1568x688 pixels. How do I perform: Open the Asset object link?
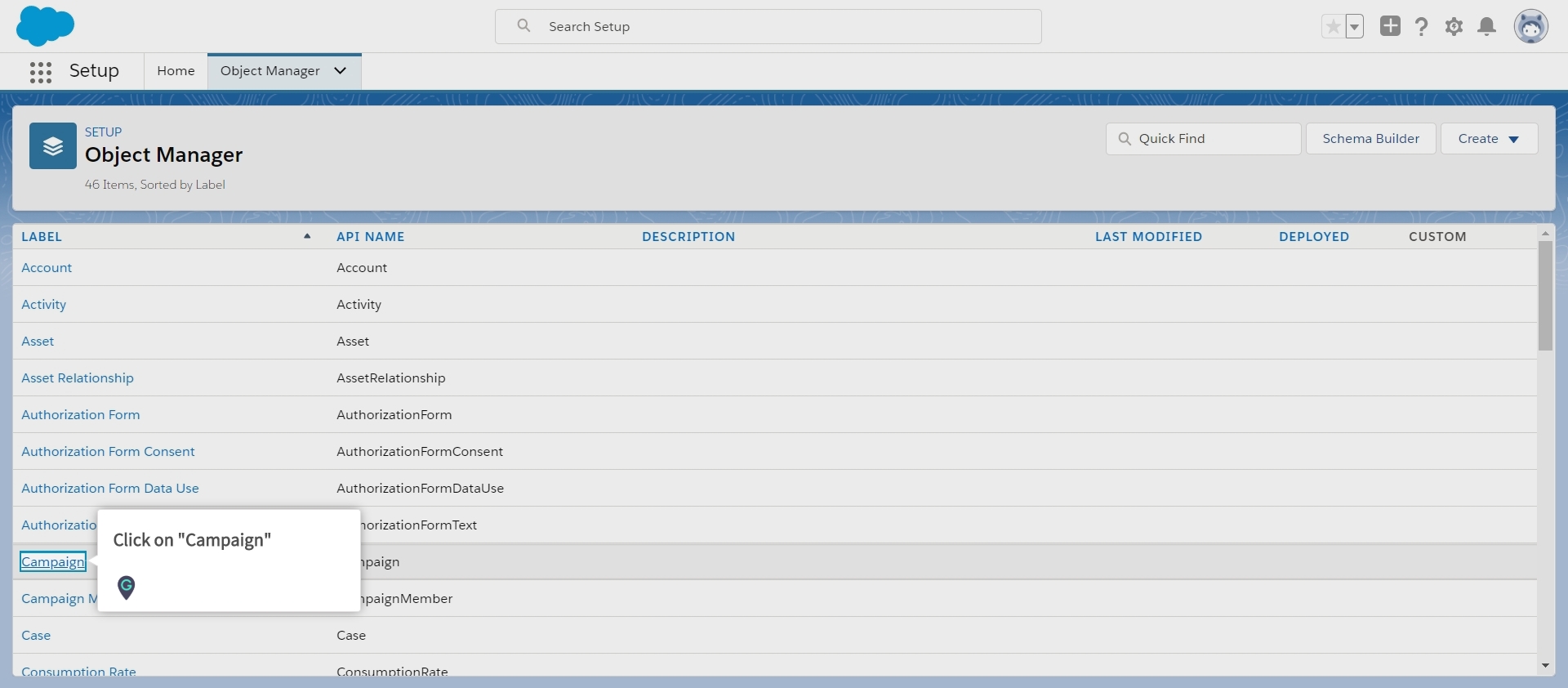(38, 342)
